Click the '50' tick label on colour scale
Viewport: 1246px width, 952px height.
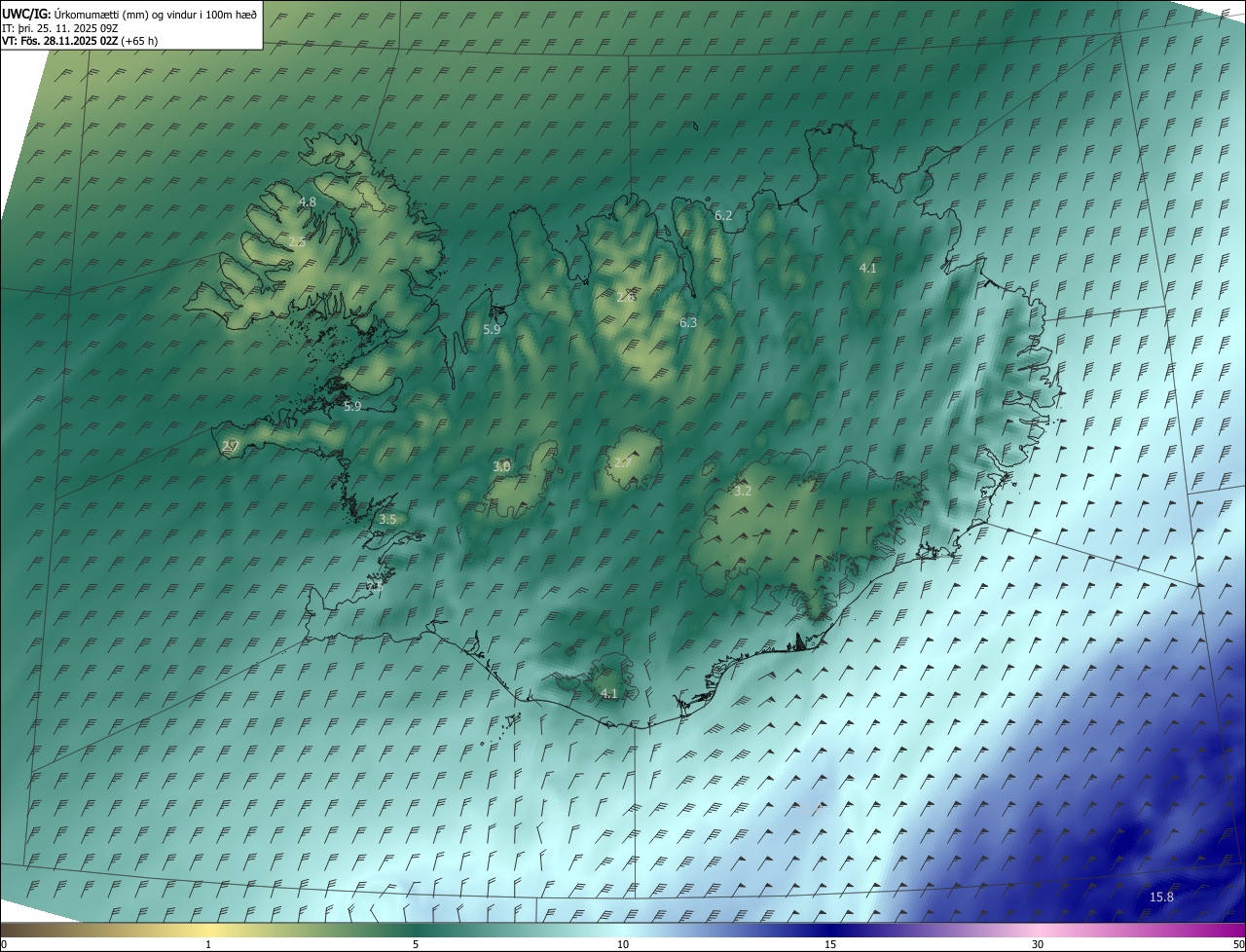click(x=1237, y=944)
